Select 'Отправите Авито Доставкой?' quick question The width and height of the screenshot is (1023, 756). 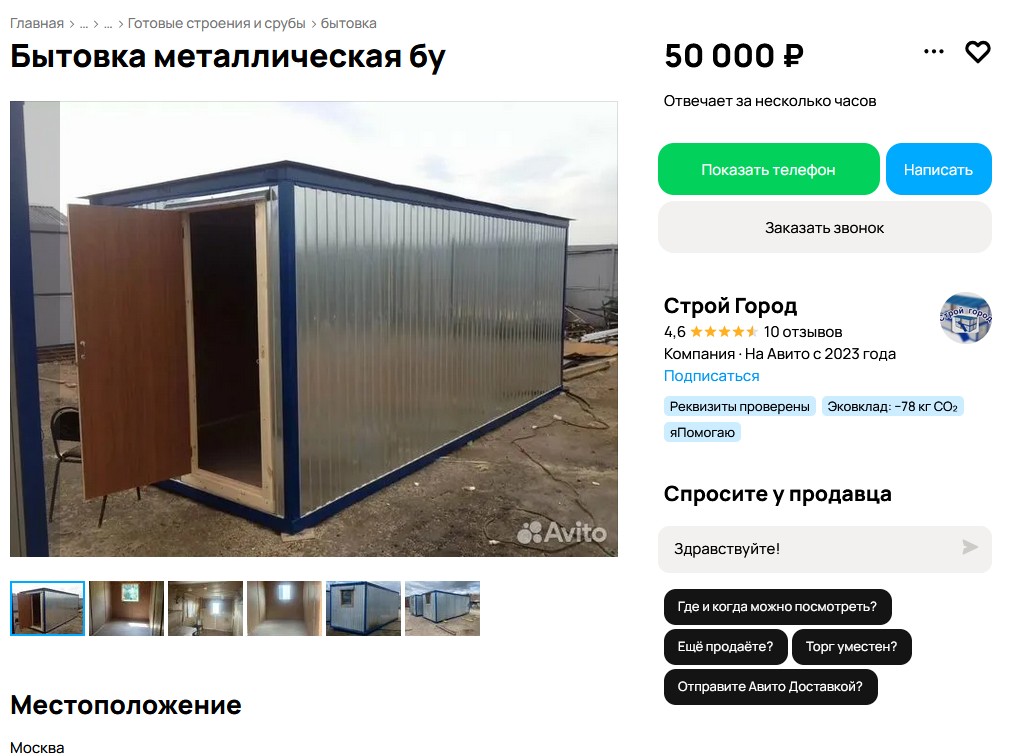coord(770,686)
